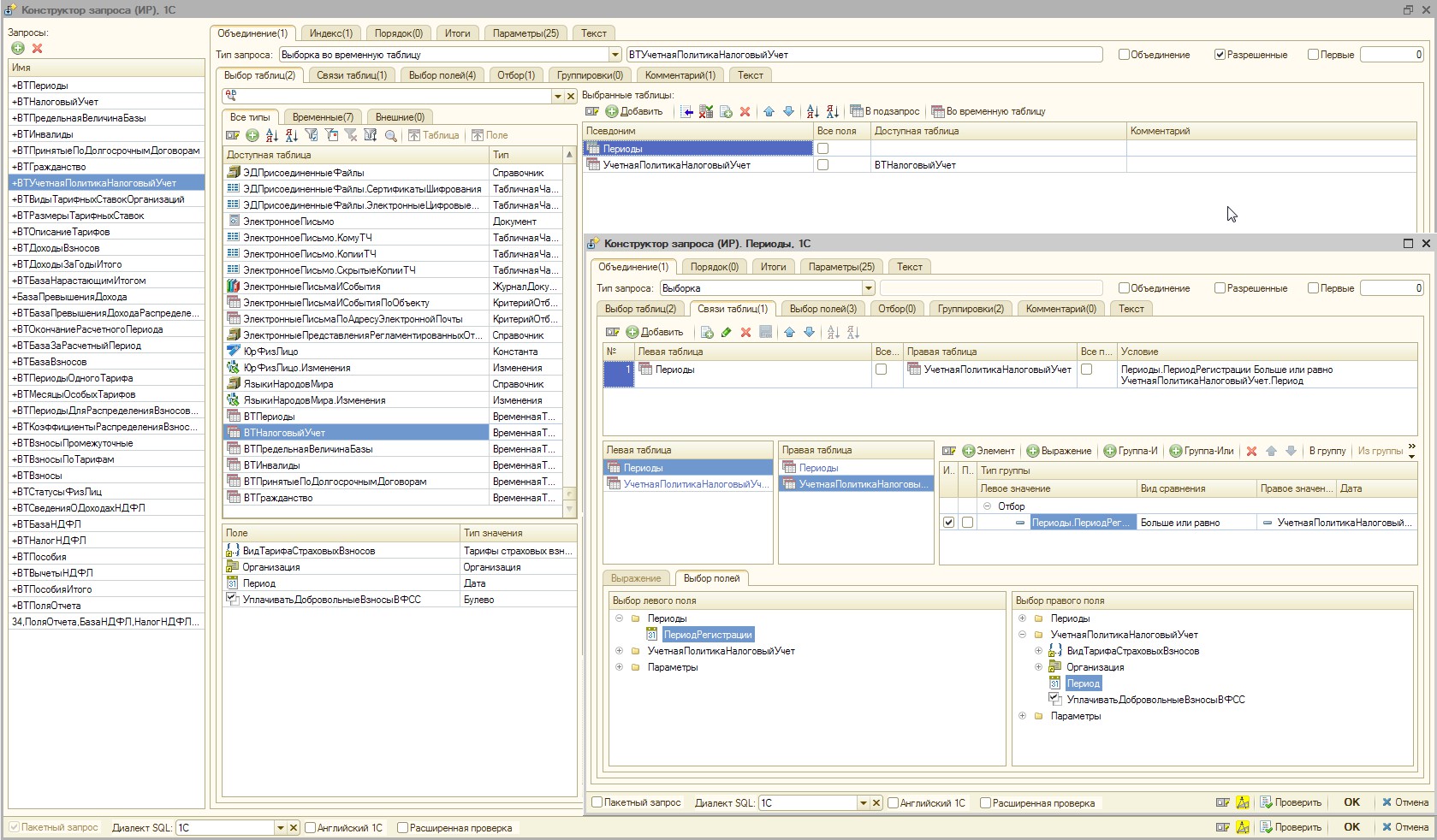1437x840 pixels.
Task: Enable Расширенная проверка in Периоды window
Action: pos(985,802)
